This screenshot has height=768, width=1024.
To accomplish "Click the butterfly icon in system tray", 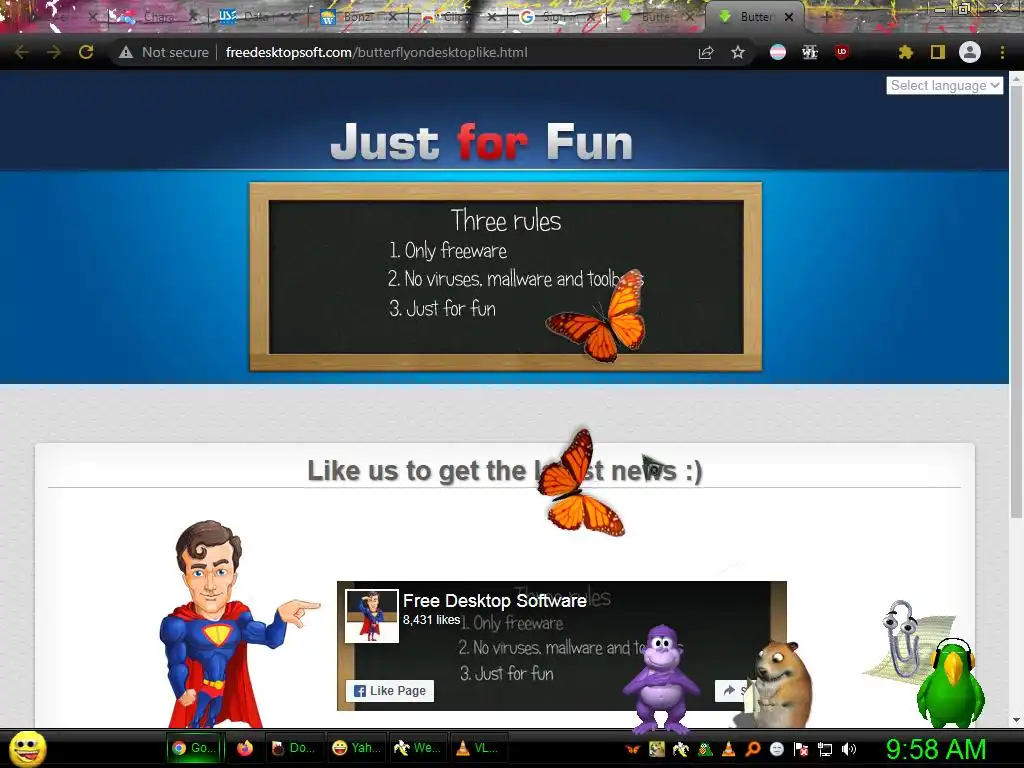I will tap(632, 750).
